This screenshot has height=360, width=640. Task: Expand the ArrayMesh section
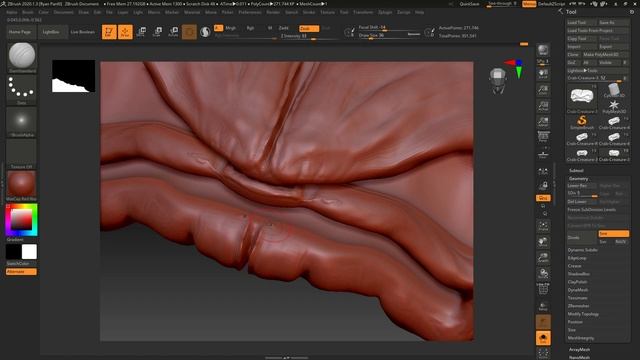[579, 350]
